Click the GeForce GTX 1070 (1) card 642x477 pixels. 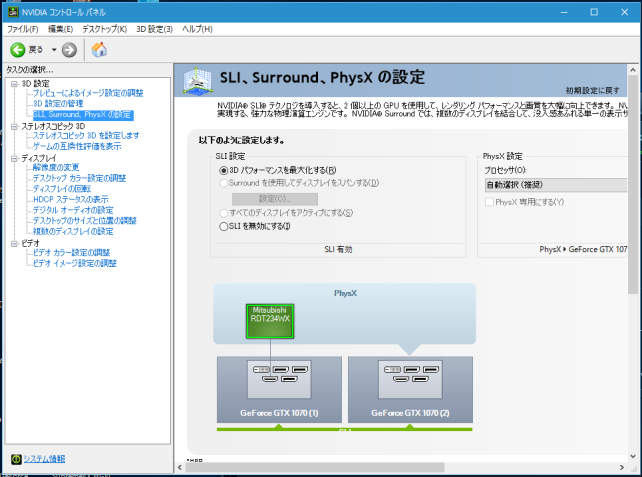pyautogui.click(x=279, y=389)
